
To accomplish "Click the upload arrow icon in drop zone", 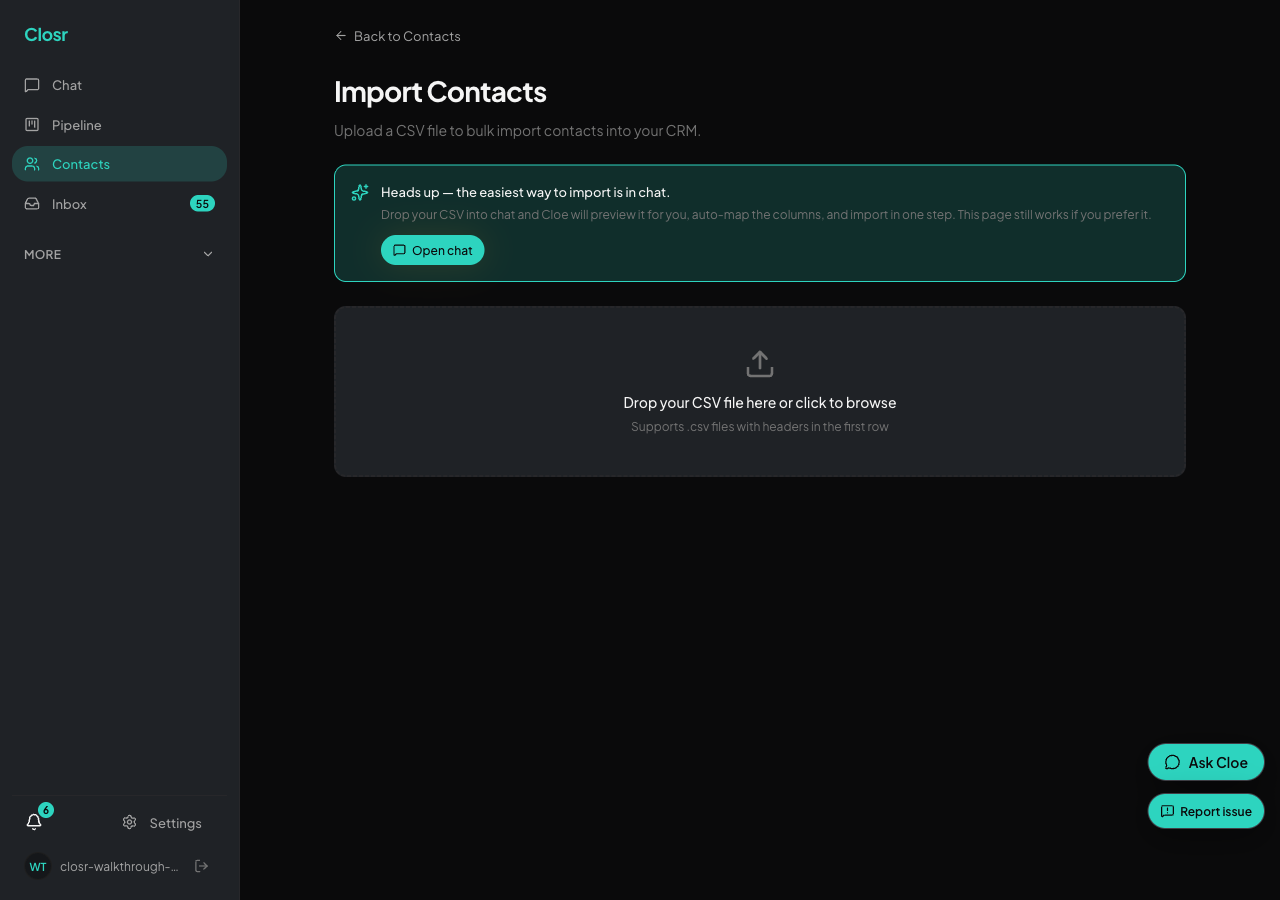I will [x=760, y=364].
